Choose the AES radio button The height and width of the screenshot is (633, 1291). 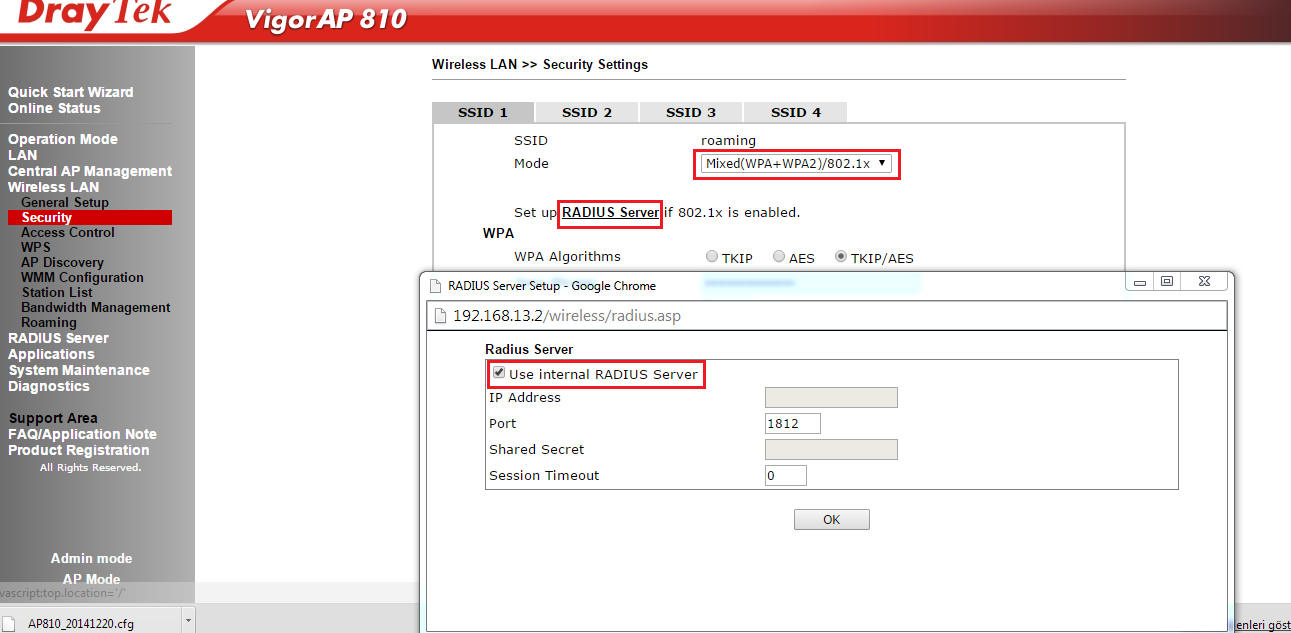point(779,257)
